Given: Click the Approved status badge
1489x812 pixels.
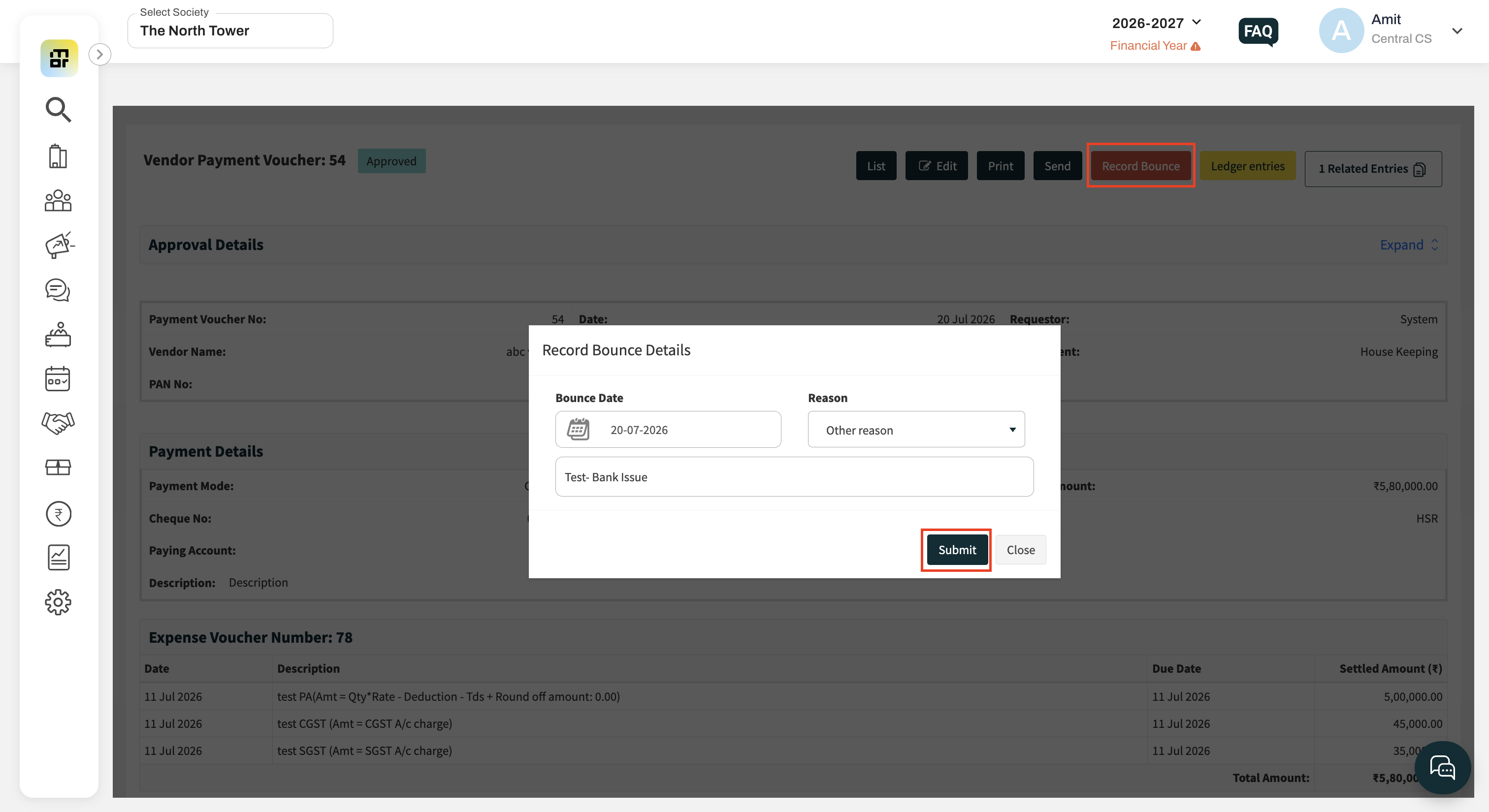Looking at the screenshot, I should click(x=391, y=161).
